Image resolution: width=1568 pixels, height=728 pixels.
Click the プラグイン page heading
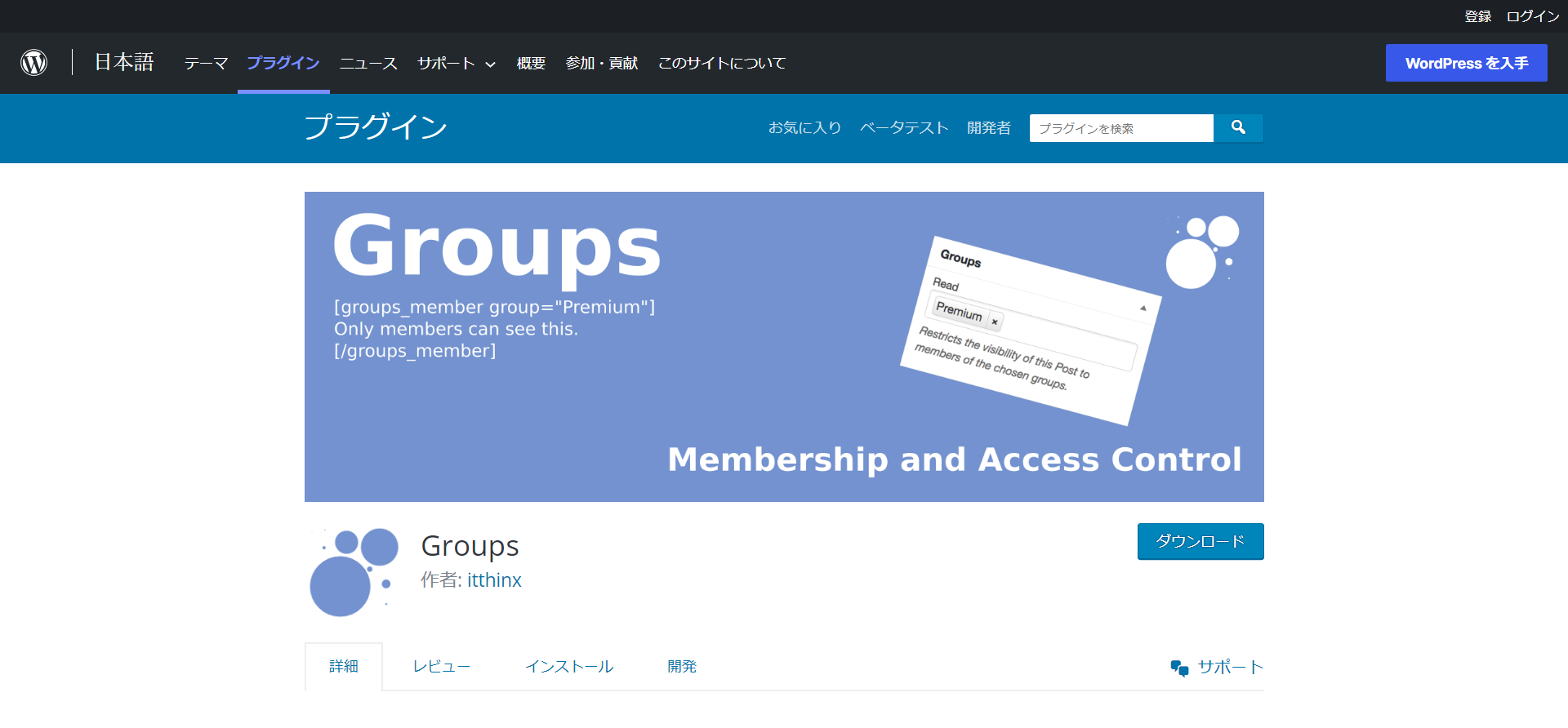point(376,127)
